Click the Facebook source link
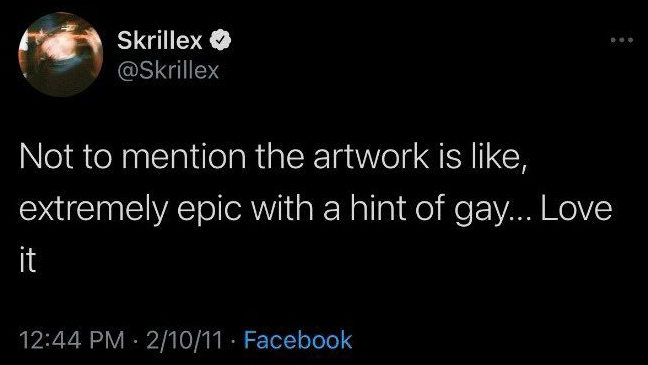 (298, 340)
